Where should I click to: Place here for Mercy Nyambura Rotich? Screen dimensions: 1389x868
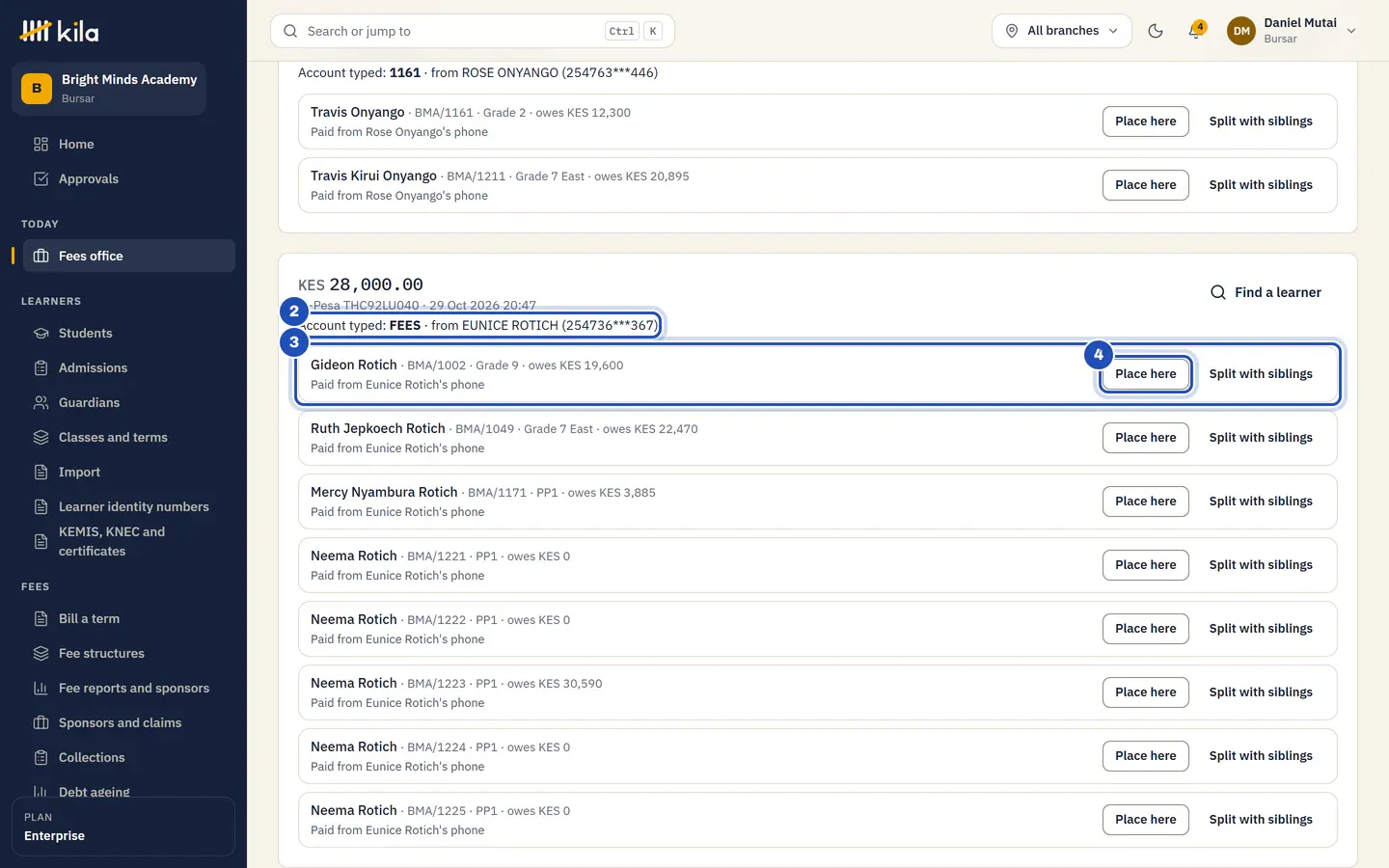pos(1146,502)
